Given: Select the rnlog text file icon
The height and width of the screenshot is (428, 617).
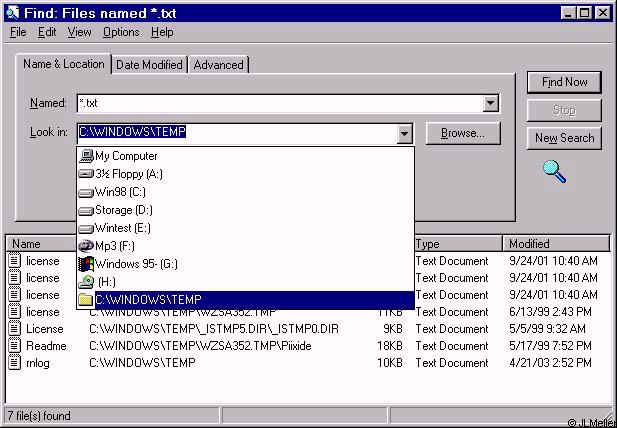Looking at the screenshot, I should point(15,362).
